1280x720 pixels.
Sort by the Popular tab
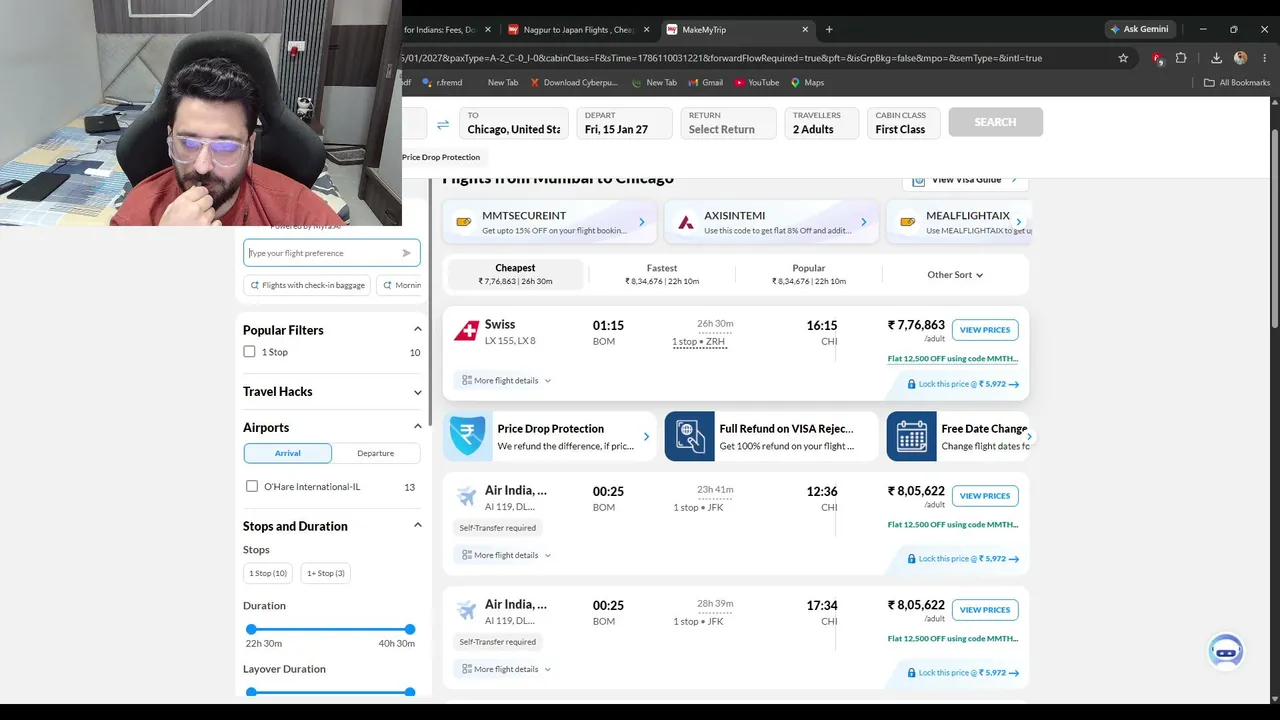809,274
